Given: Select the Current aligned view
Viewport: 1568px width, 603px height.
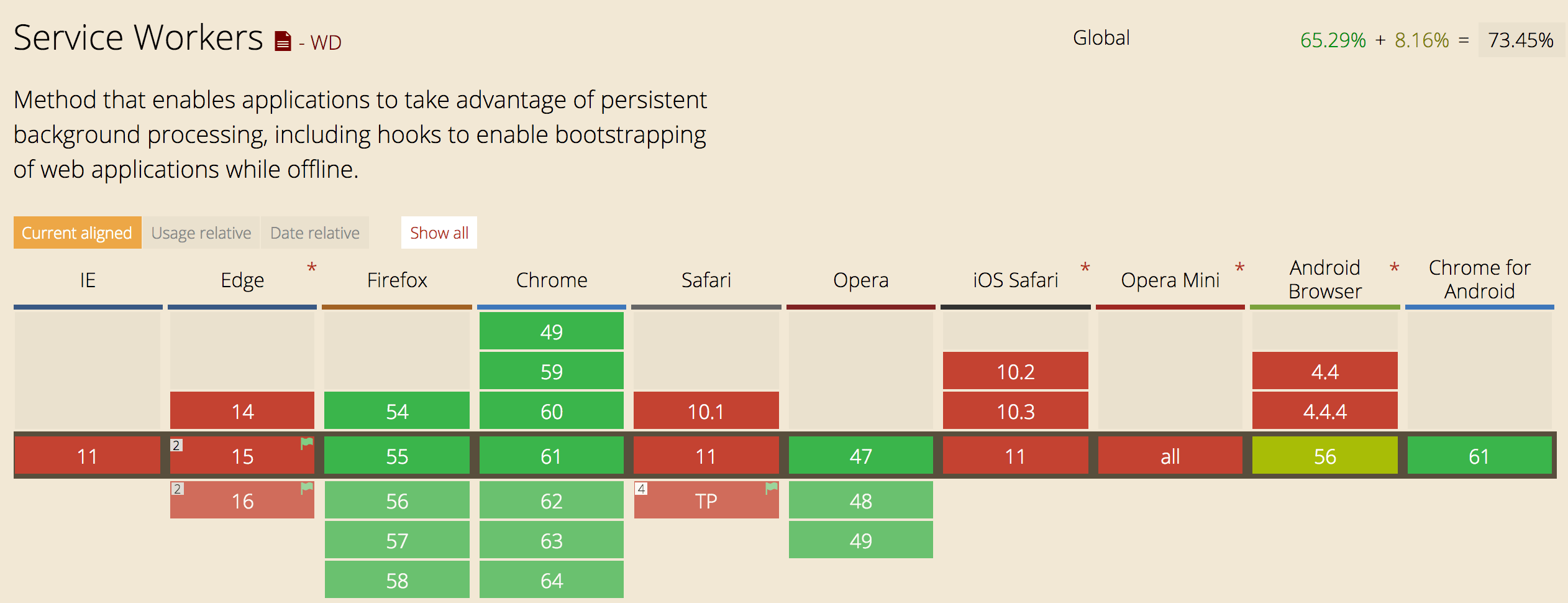Looking at the screenshot, I should coord(77,232).
